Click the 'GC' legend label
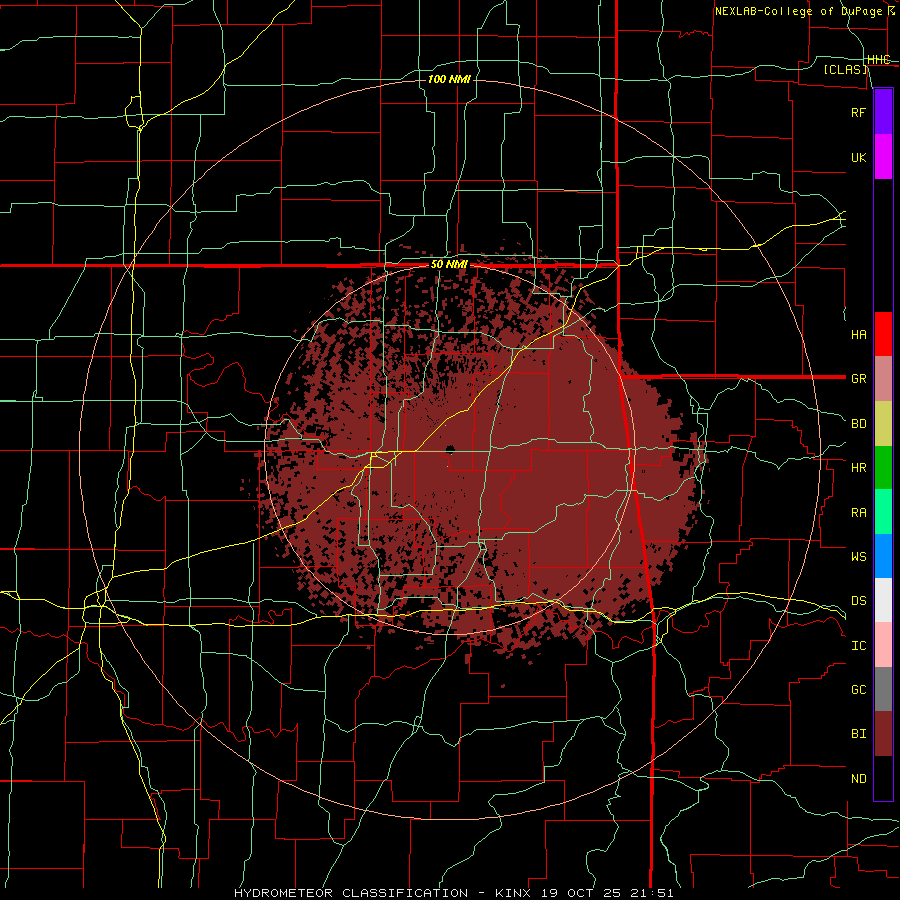 859,690
